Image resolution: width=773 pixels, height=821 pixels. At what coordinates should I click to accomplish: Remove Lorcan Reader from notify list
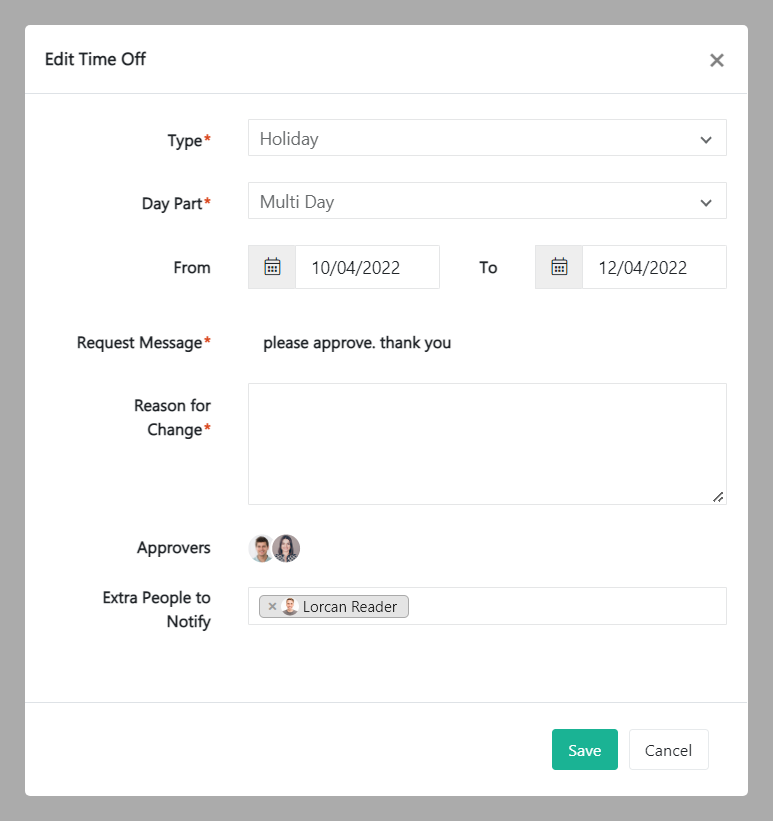point(272,607)
